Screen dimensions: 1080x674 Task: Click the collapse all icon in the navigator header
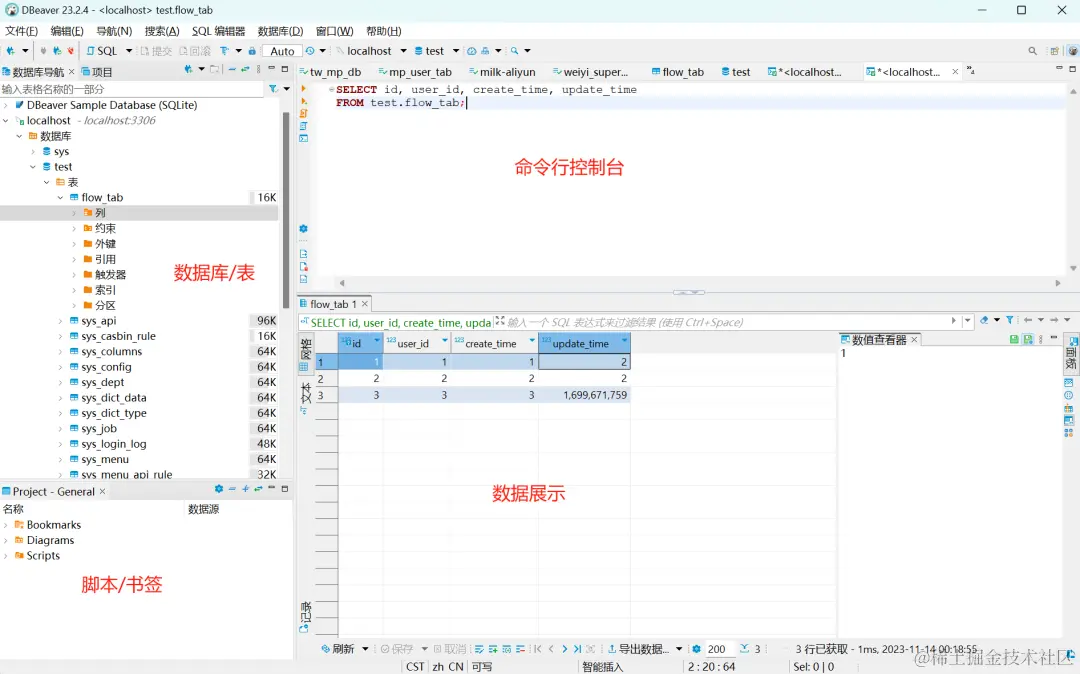click(232, 70)
